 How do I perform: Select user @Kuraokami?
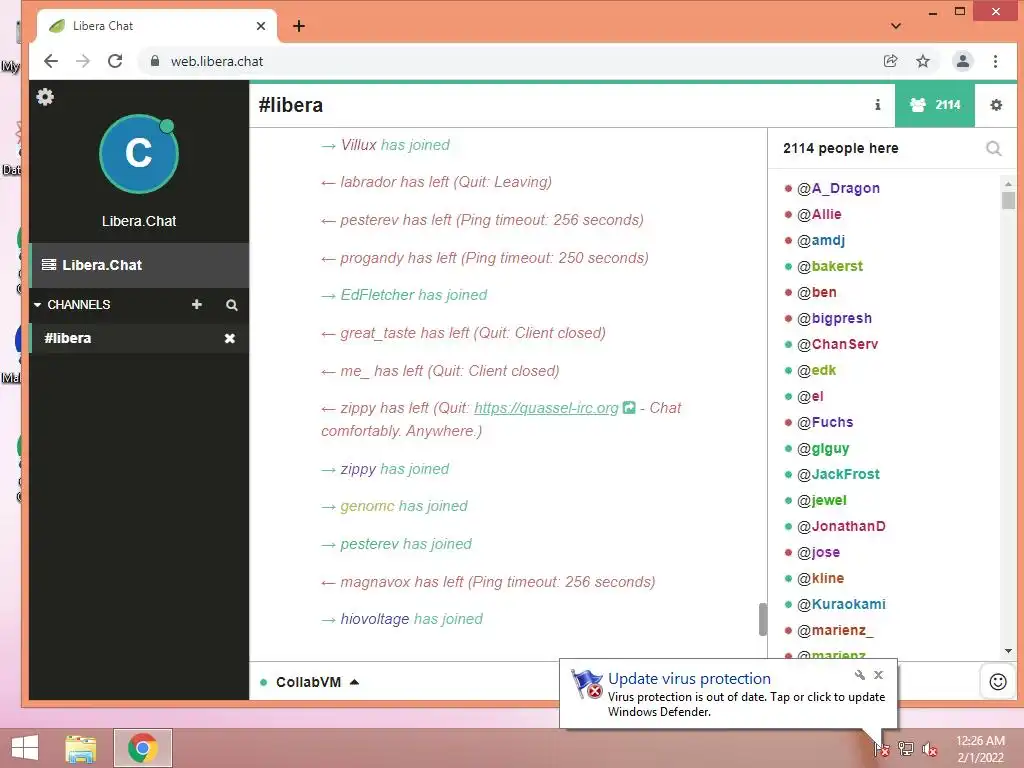[841, 604]
